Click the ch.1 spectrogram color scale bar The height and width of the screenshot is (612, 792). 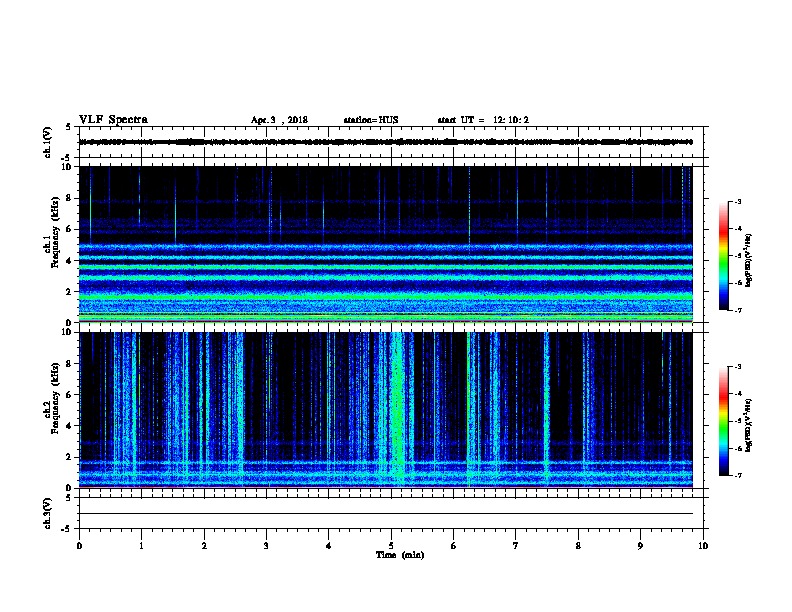(x=724, y=256)
